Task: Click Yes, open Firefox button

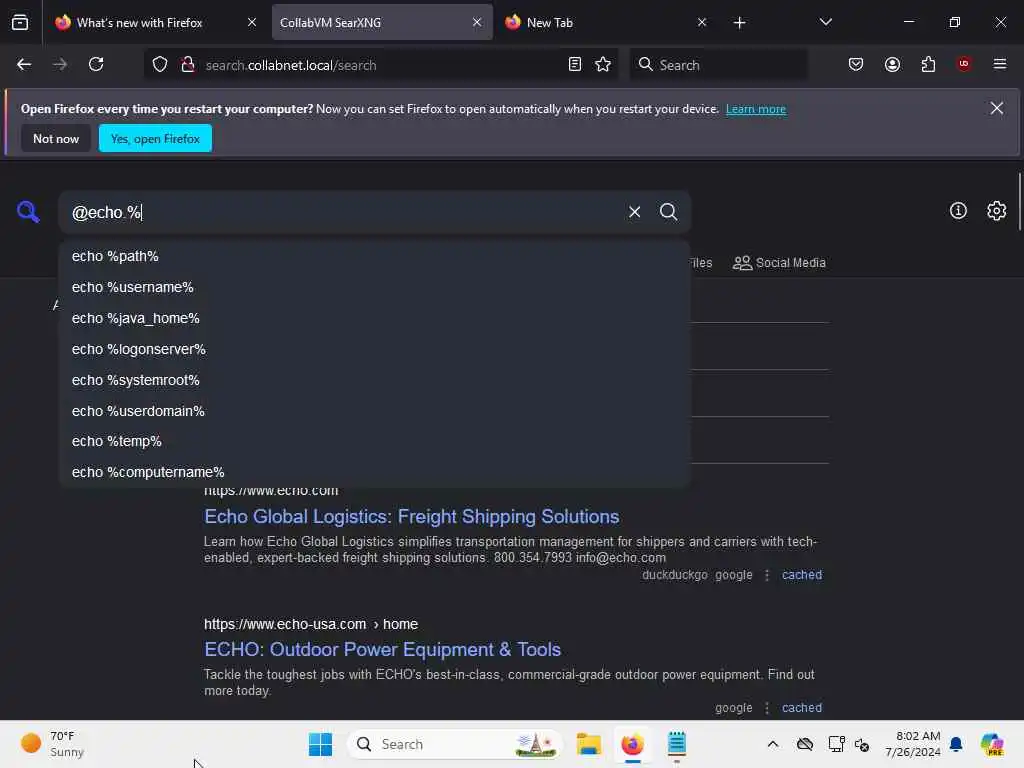Action: pos(155,138)
